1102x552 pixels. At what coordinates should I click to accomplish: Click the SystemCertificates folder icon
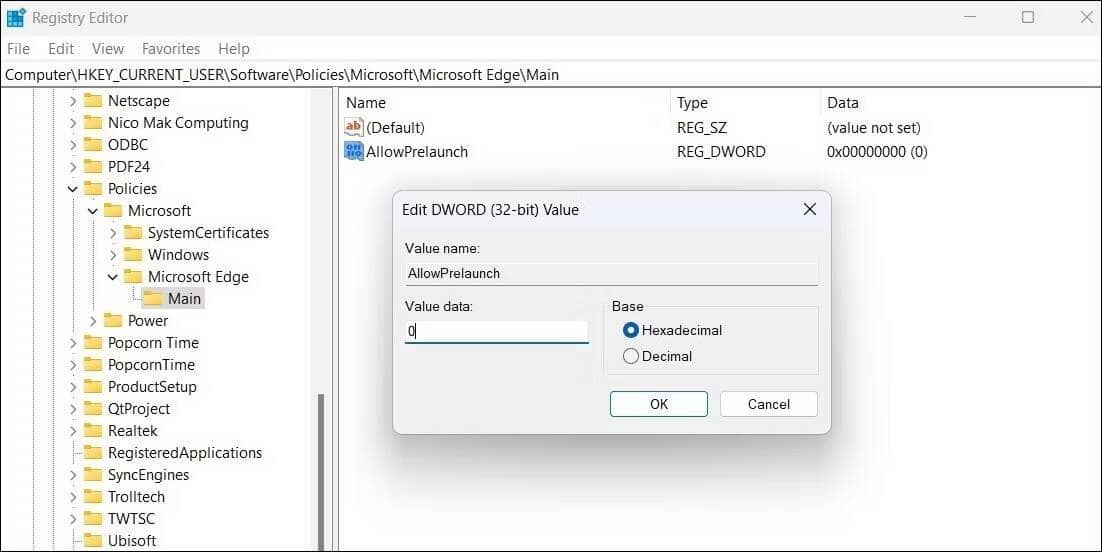click(x=133, y=233)
